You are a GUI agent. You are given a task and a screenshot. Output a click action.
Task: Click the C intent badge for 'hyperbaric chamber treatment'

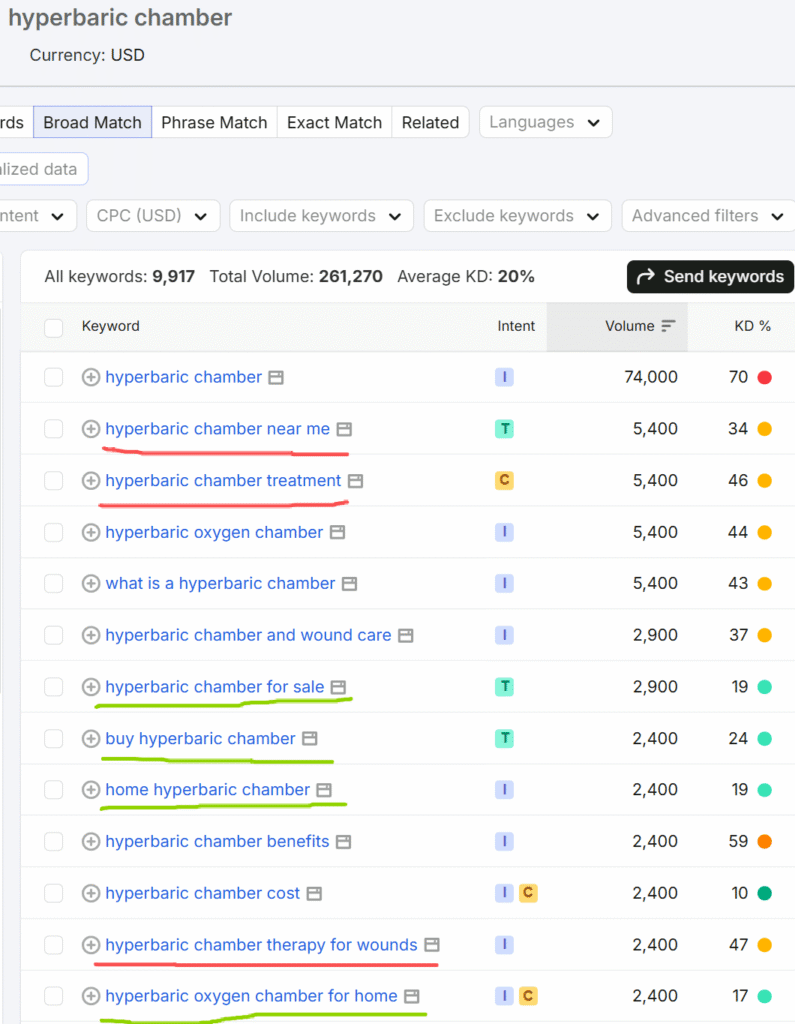(x=504, y=481)
